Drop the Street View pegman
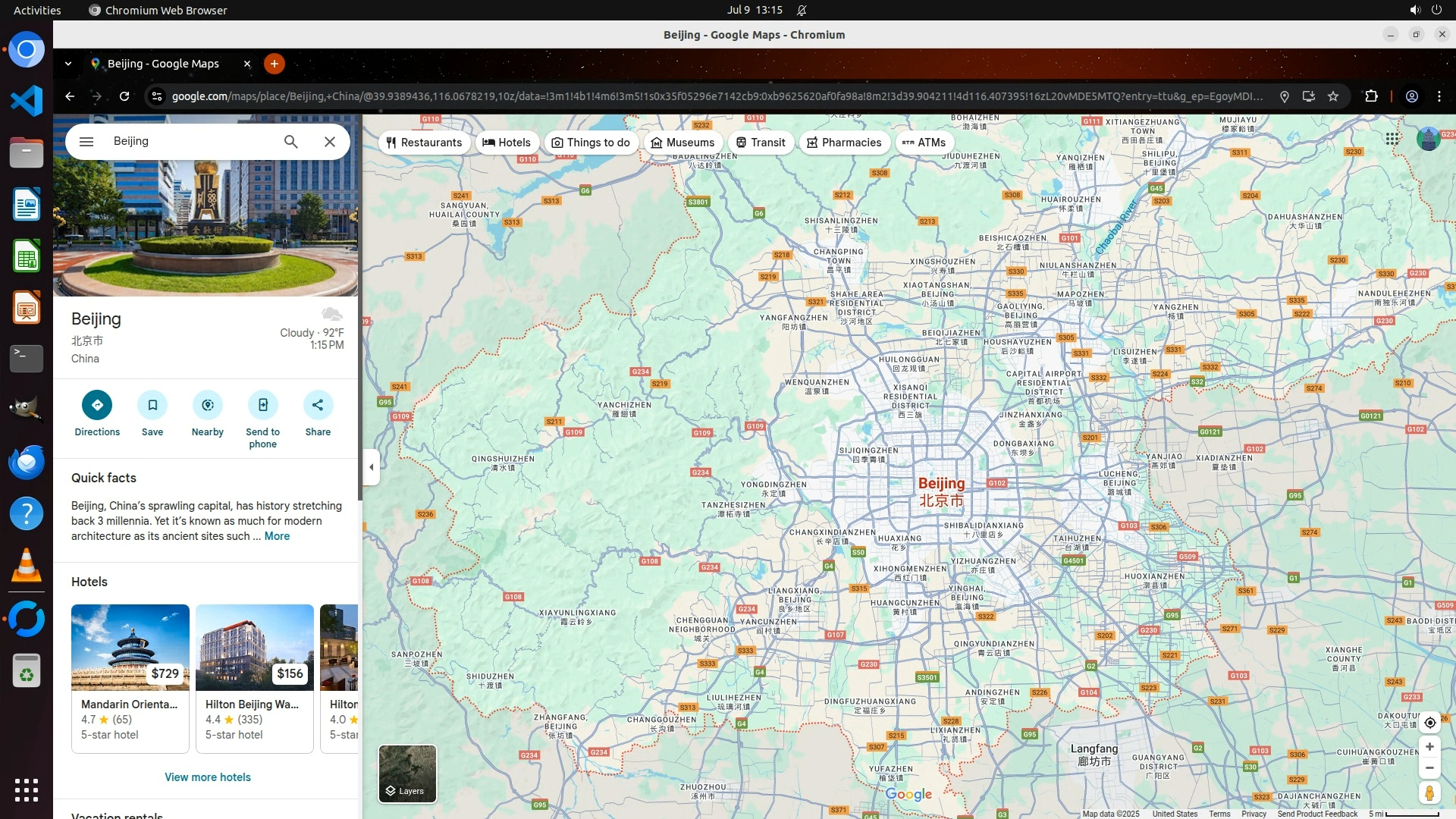This screenshot has width=1456, height=819. click(x=1429, y=792)
